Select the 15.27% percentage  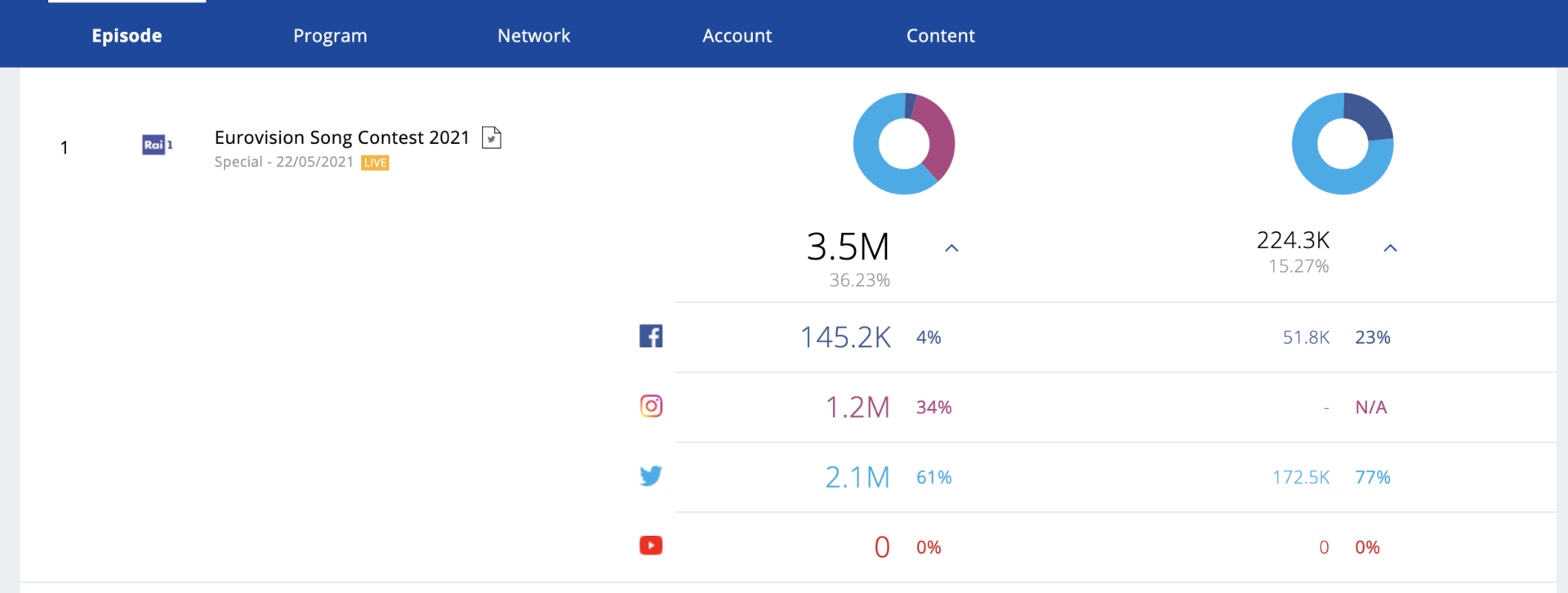pos(1298,266)
